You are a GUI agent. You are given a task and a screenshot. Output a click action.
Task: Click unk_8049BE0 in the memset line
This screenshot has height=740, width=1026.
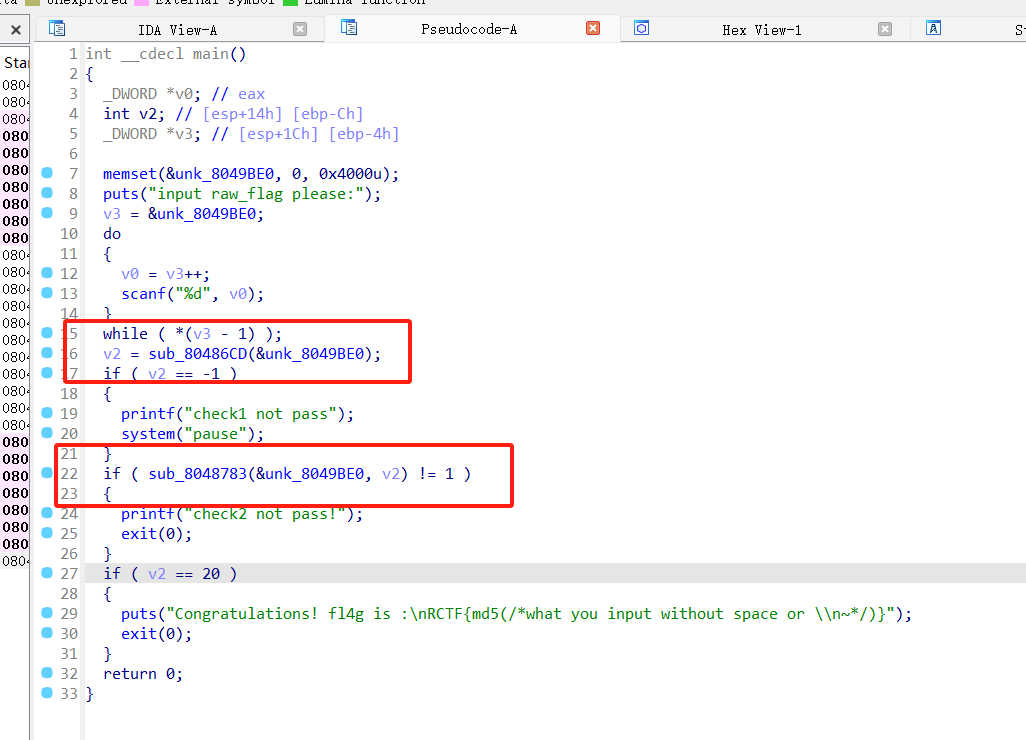224,174
